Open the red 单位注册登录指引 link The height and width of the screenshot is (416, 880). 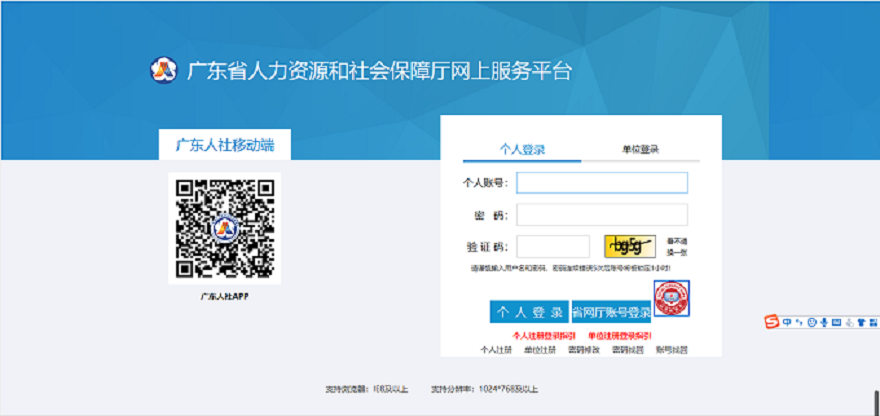(x=620, y=336)
